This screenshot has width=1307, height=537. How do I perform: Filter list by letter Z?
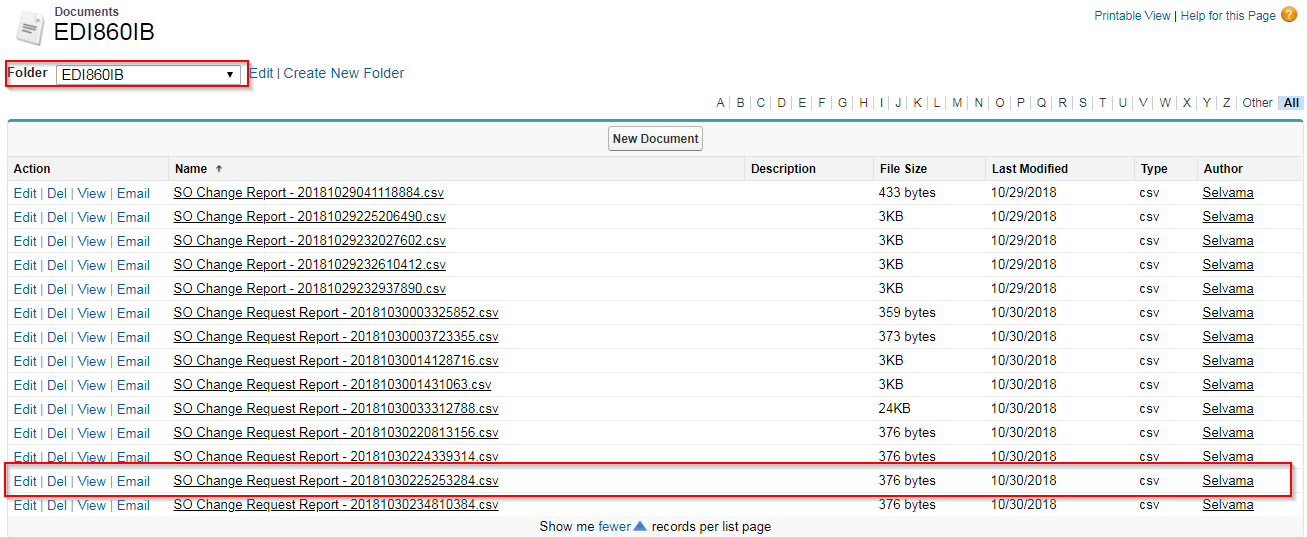point(1226,103)
